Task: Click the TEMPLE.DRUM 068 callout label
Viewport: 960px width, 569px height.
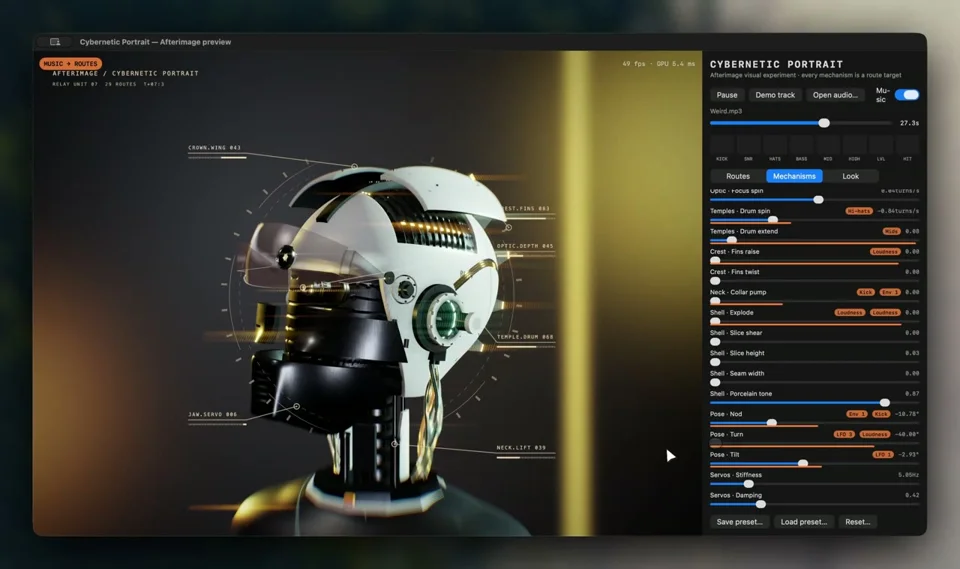Action: pos(525,337)
